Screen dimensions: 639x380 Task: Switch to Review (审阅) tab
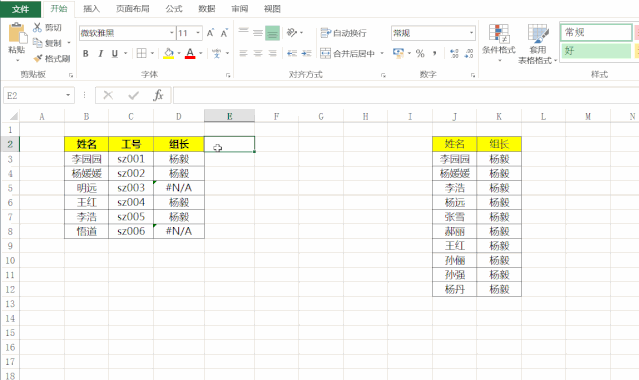coord(240,9)
